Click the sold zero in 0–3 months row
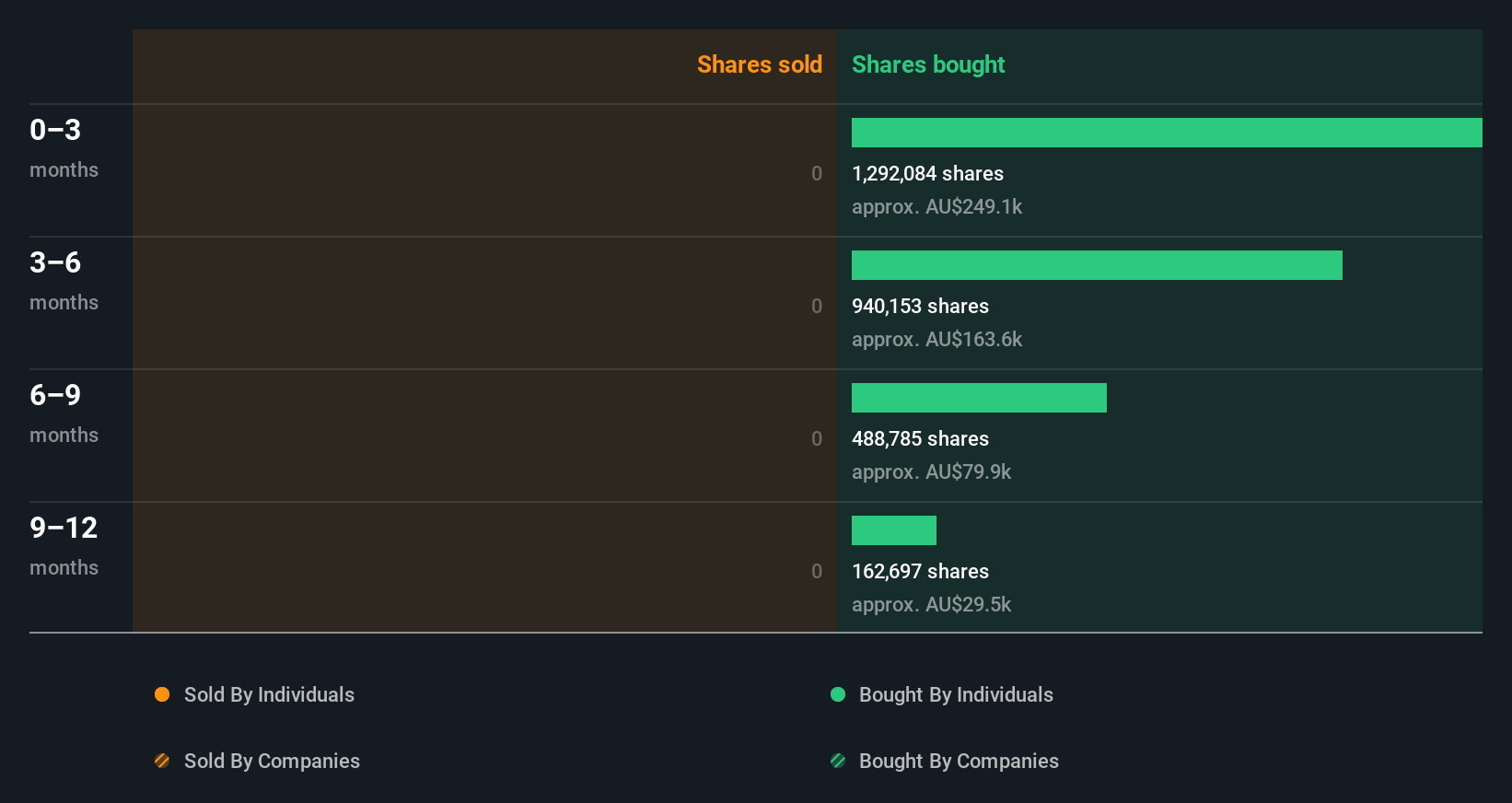Screen dimensions: 1512x803 [817, 173]
